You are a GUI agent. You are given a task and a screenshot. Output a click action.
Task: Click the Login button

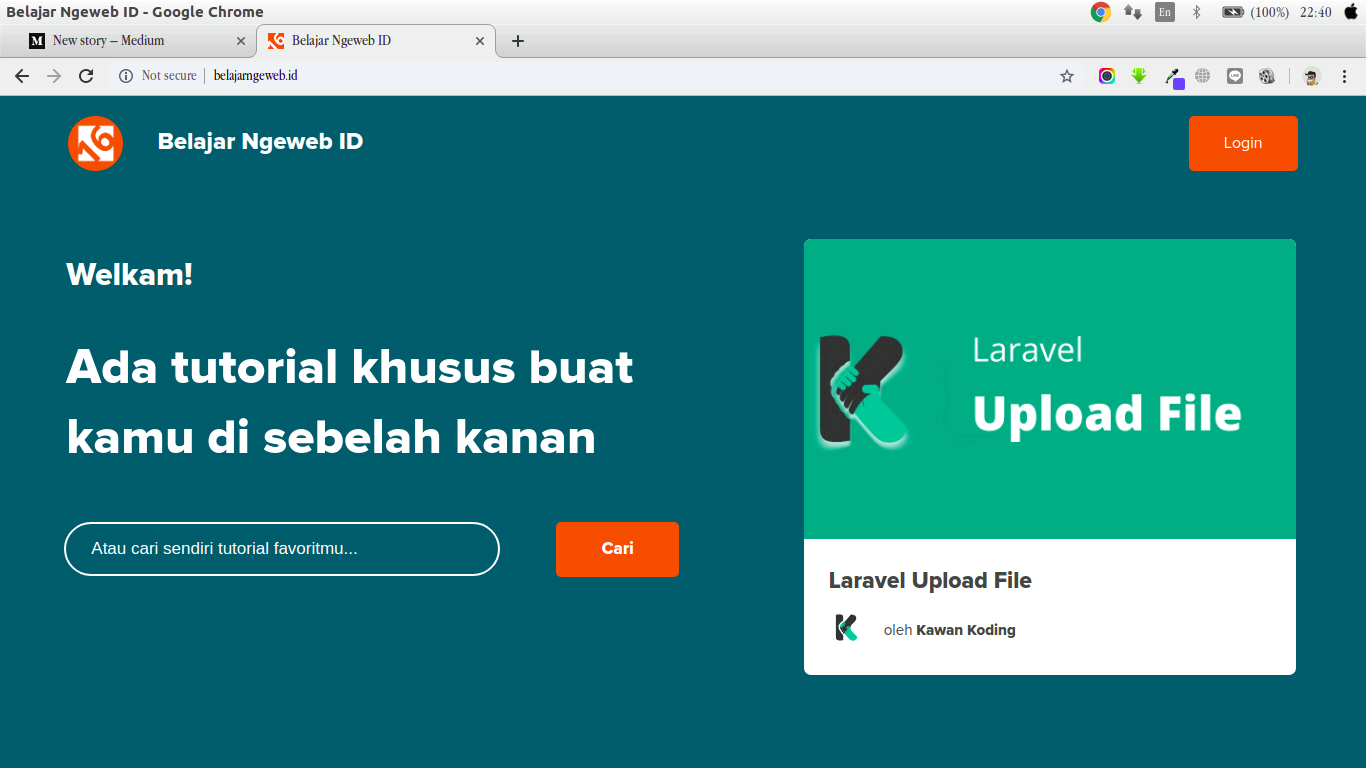(x=1243, y=143)
